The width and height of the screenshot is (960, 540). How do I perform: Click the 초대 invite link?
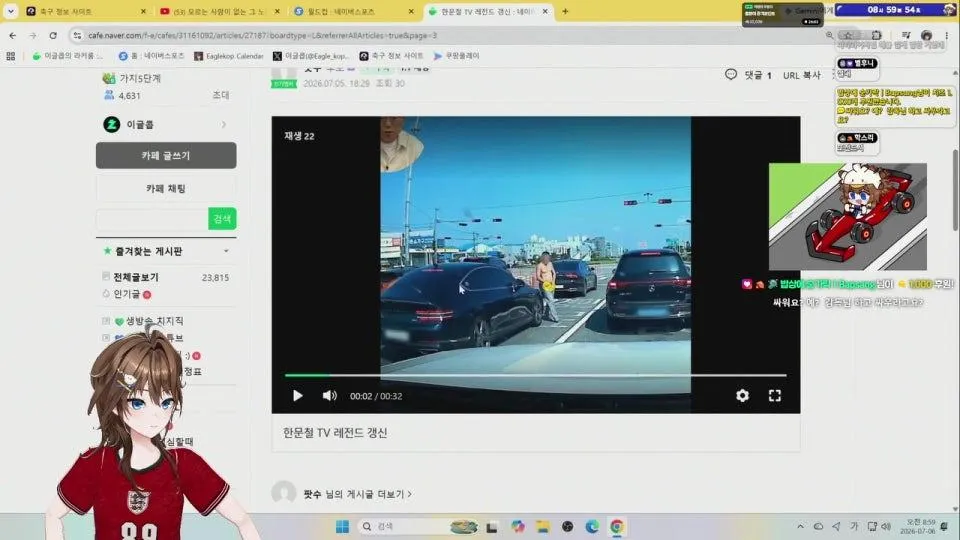pyautogui.click(x=221, y=96)
